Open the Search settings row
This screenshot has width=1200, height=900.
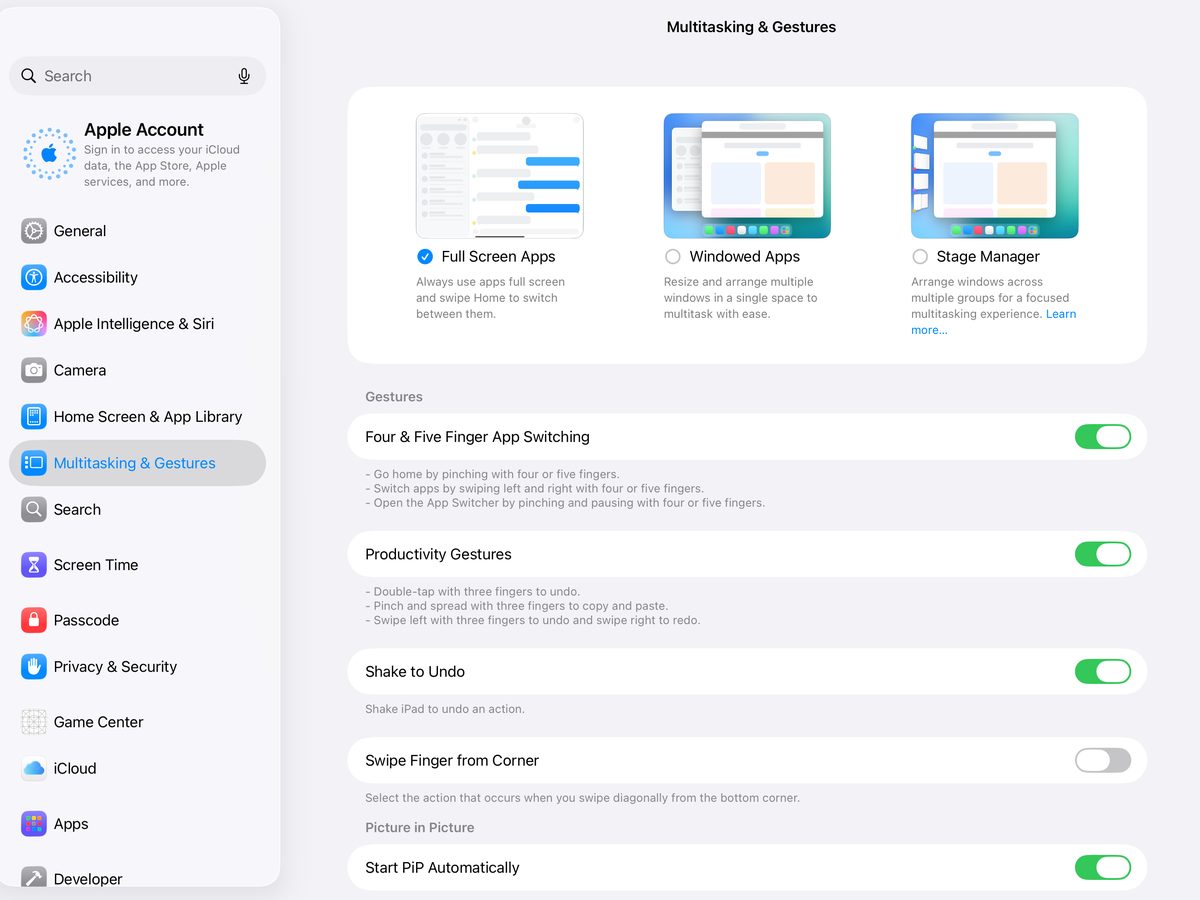pos(138,510)
